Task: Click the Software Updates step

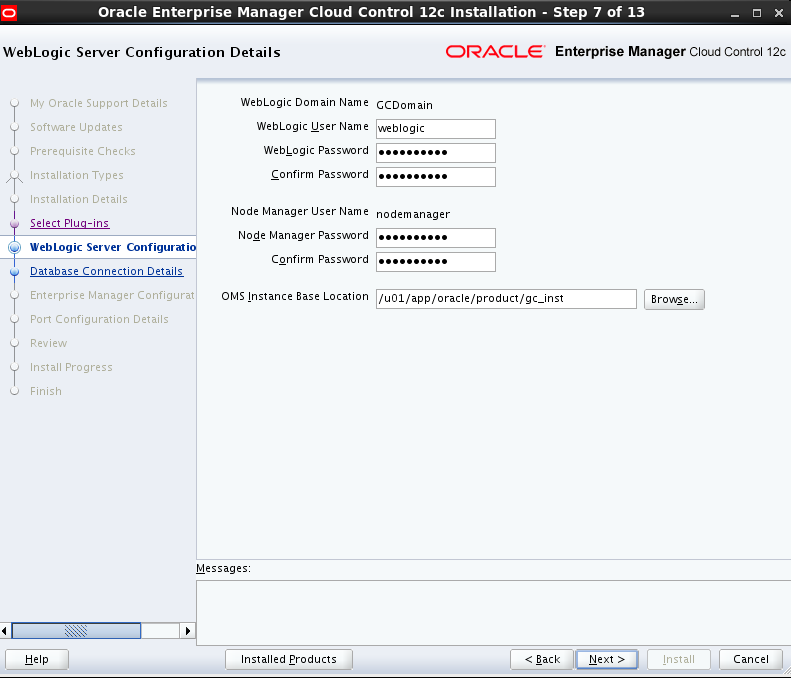Action: [76, 127]
